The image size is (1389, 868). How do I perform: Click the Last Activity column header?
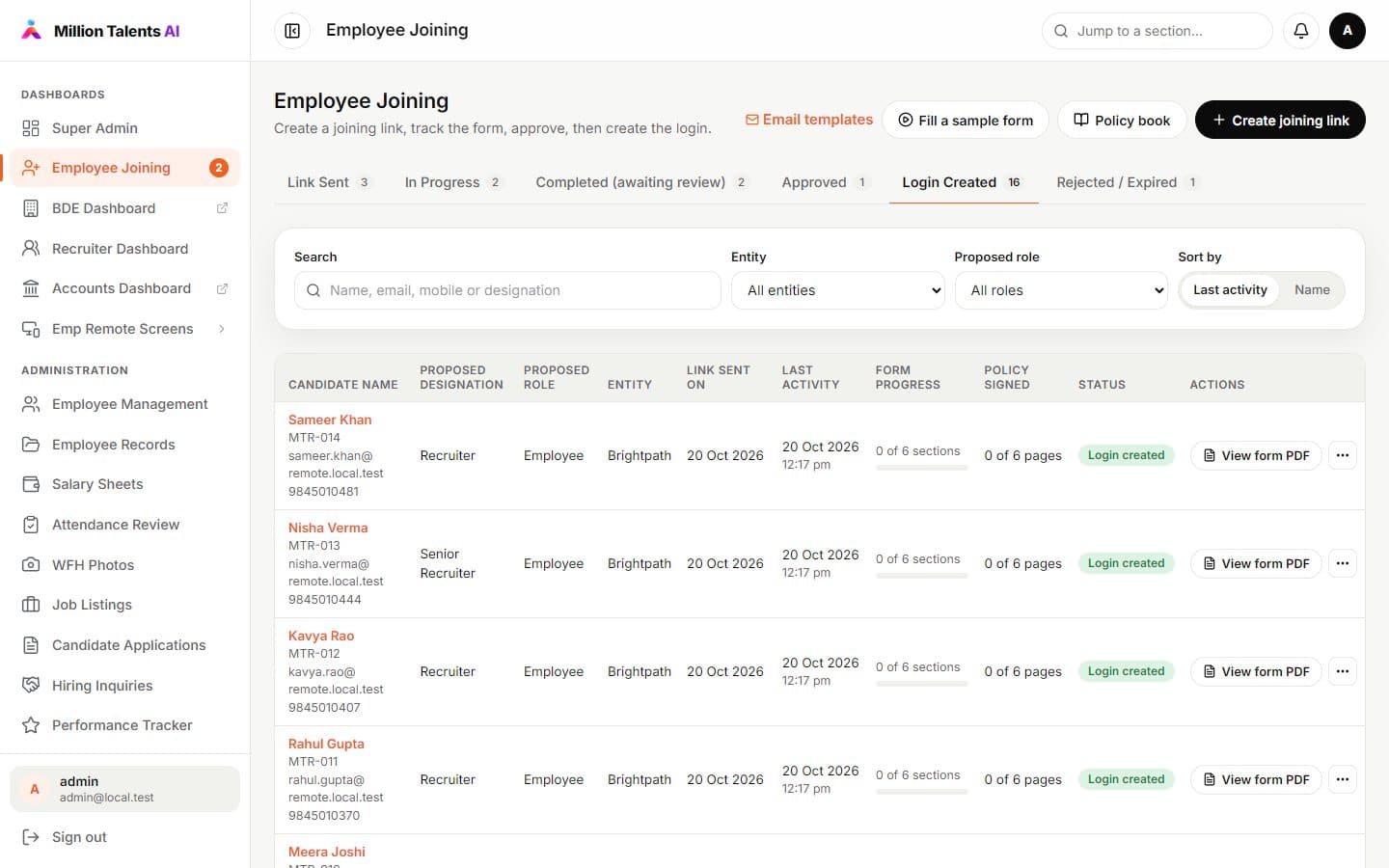click(x=811, y=377)
